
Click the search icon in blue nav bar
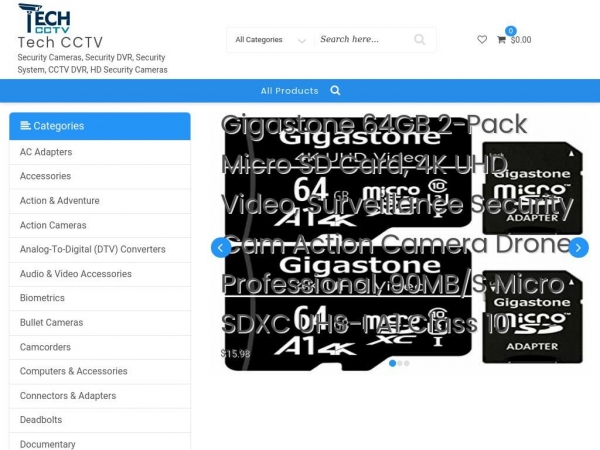(335, 91)
